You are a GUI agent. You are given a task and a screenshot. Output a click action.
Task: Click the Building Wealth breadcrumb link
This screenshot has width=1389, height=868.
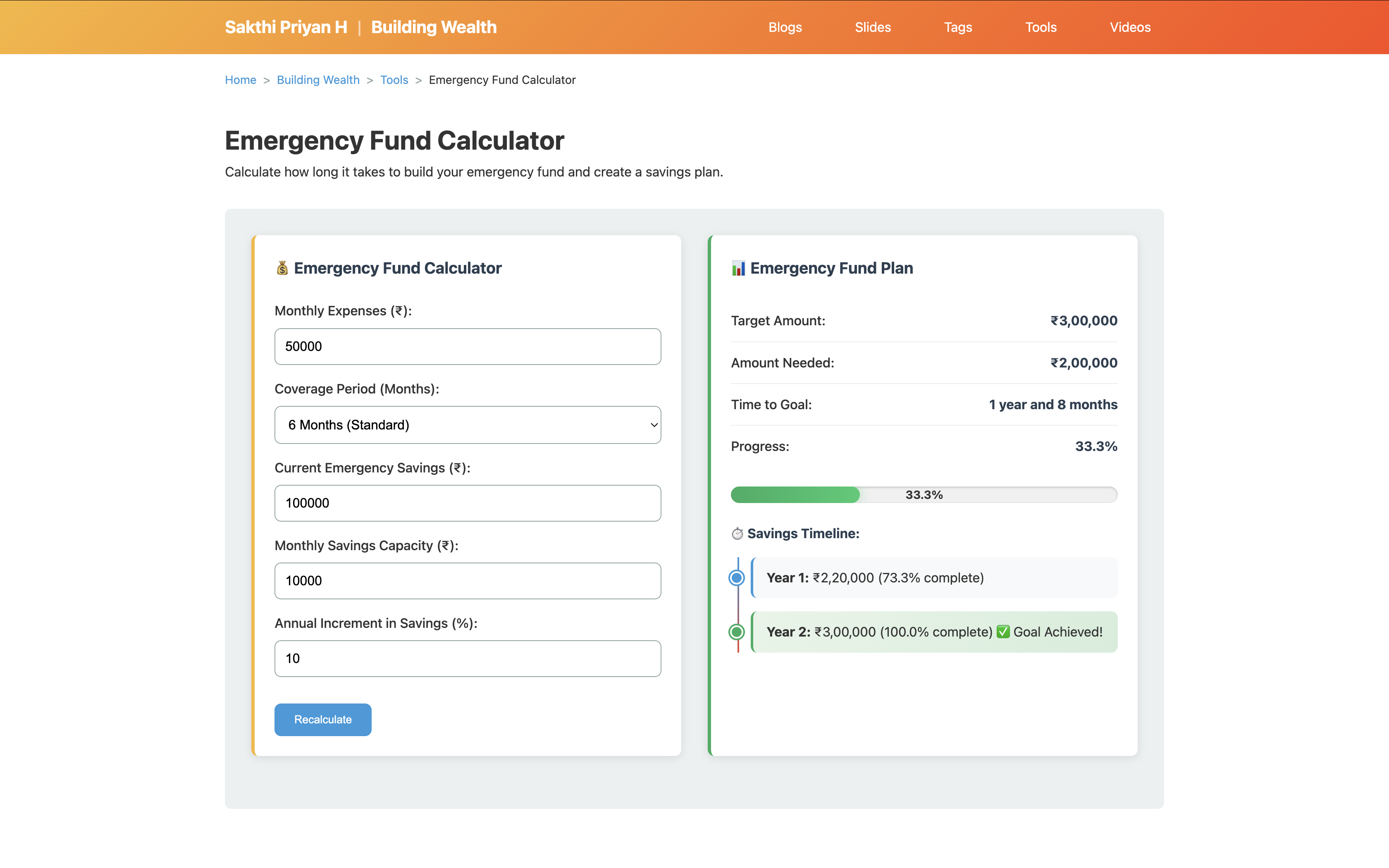point(318,80)
